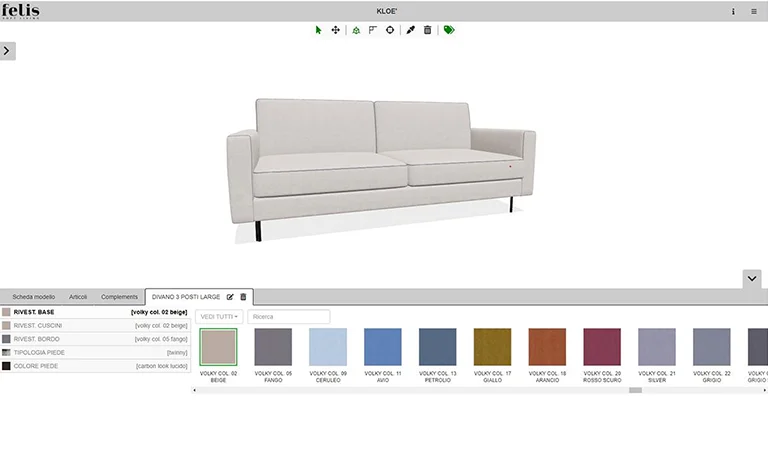768x453 pixels.
Task: Open the green price tags icon
Action: point(449,30)
